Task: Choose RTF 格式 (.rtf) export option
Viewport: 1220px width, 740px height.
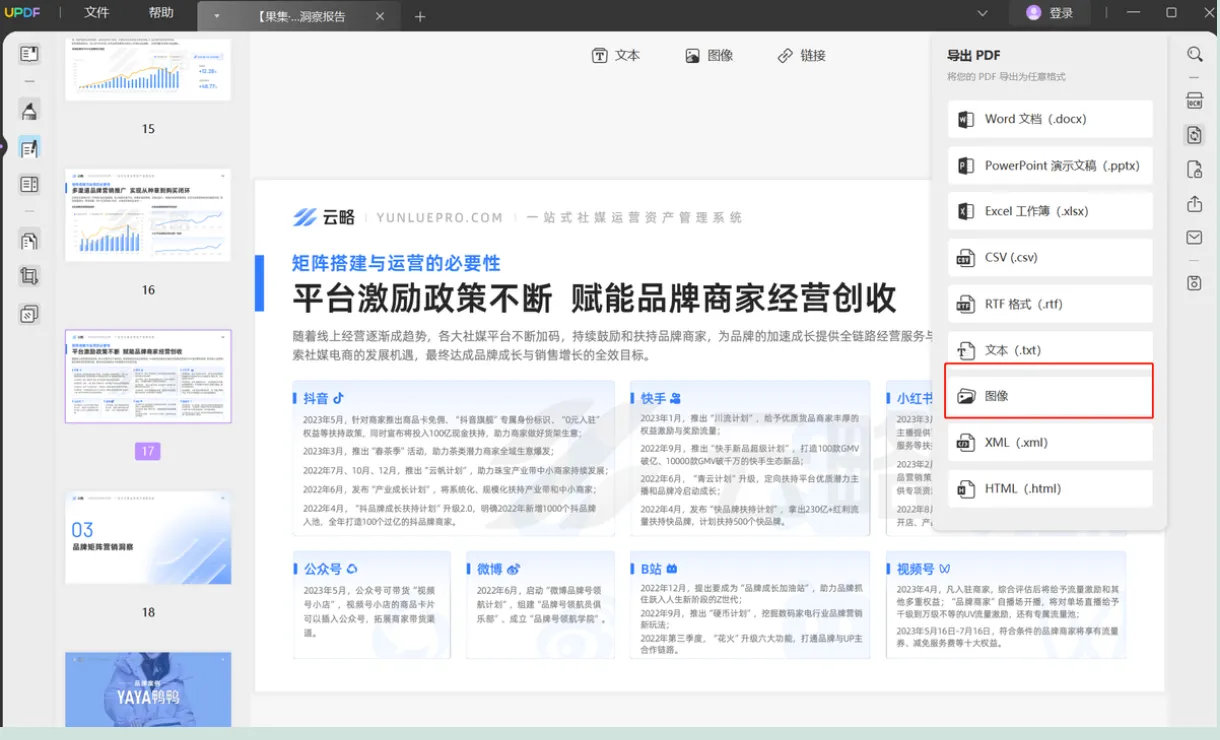Action: [x=1050, y=304]
